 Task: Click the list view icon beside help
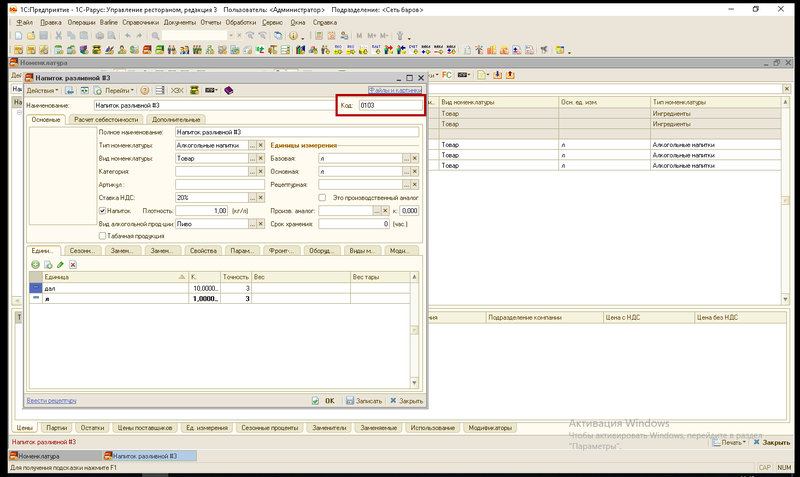(160, 90)
